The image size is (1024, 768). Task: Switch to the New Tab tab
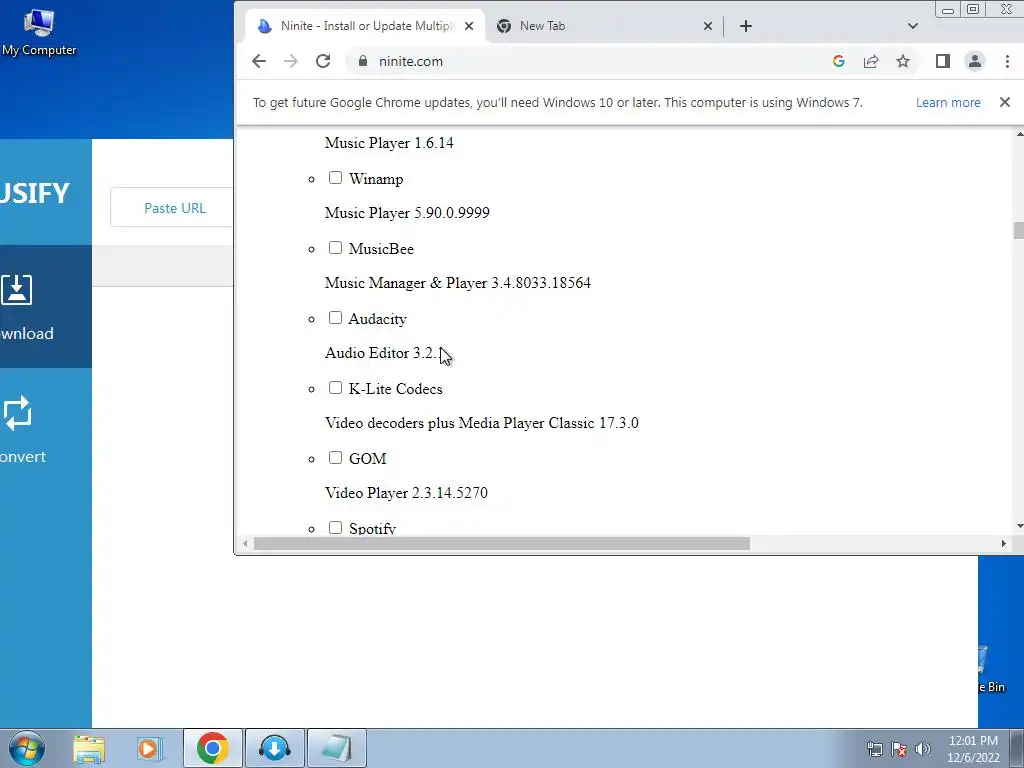coord(604,26)
